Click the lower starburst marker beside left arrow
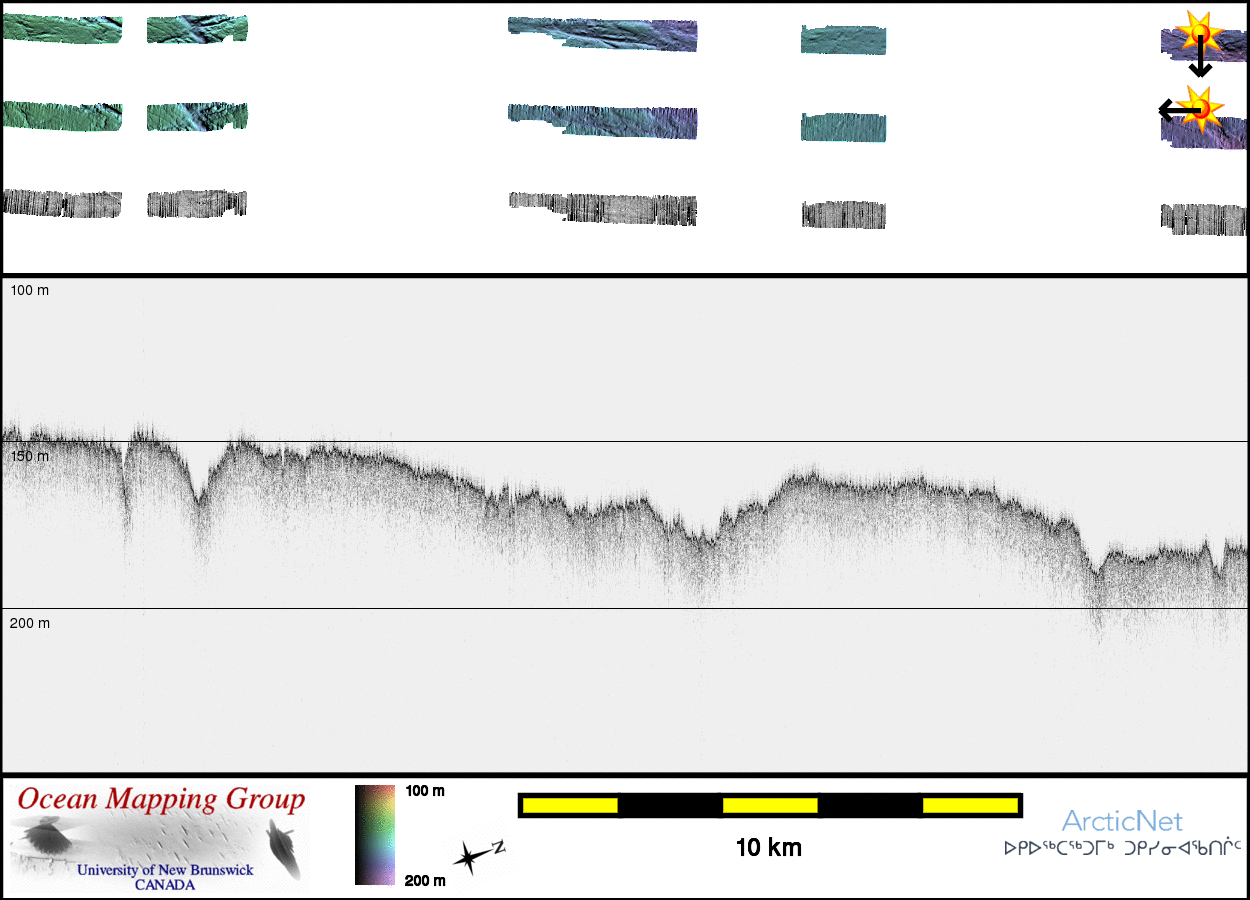Image resolution: width=1250 pixels, height=900 pixels. tap(1200, 106)
